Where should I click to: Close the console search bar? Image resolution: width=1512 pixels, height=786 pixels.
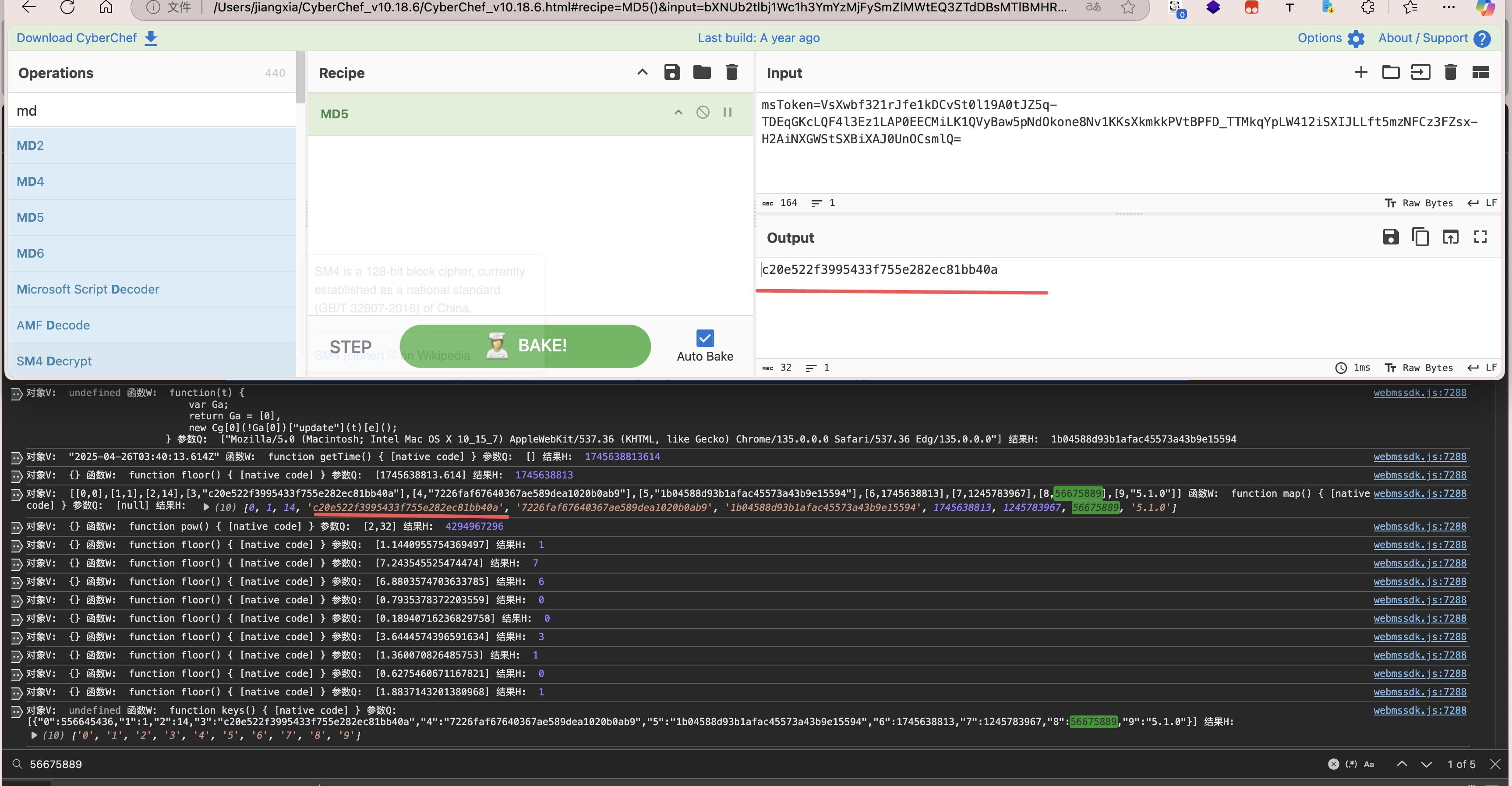coord(1495,764)
